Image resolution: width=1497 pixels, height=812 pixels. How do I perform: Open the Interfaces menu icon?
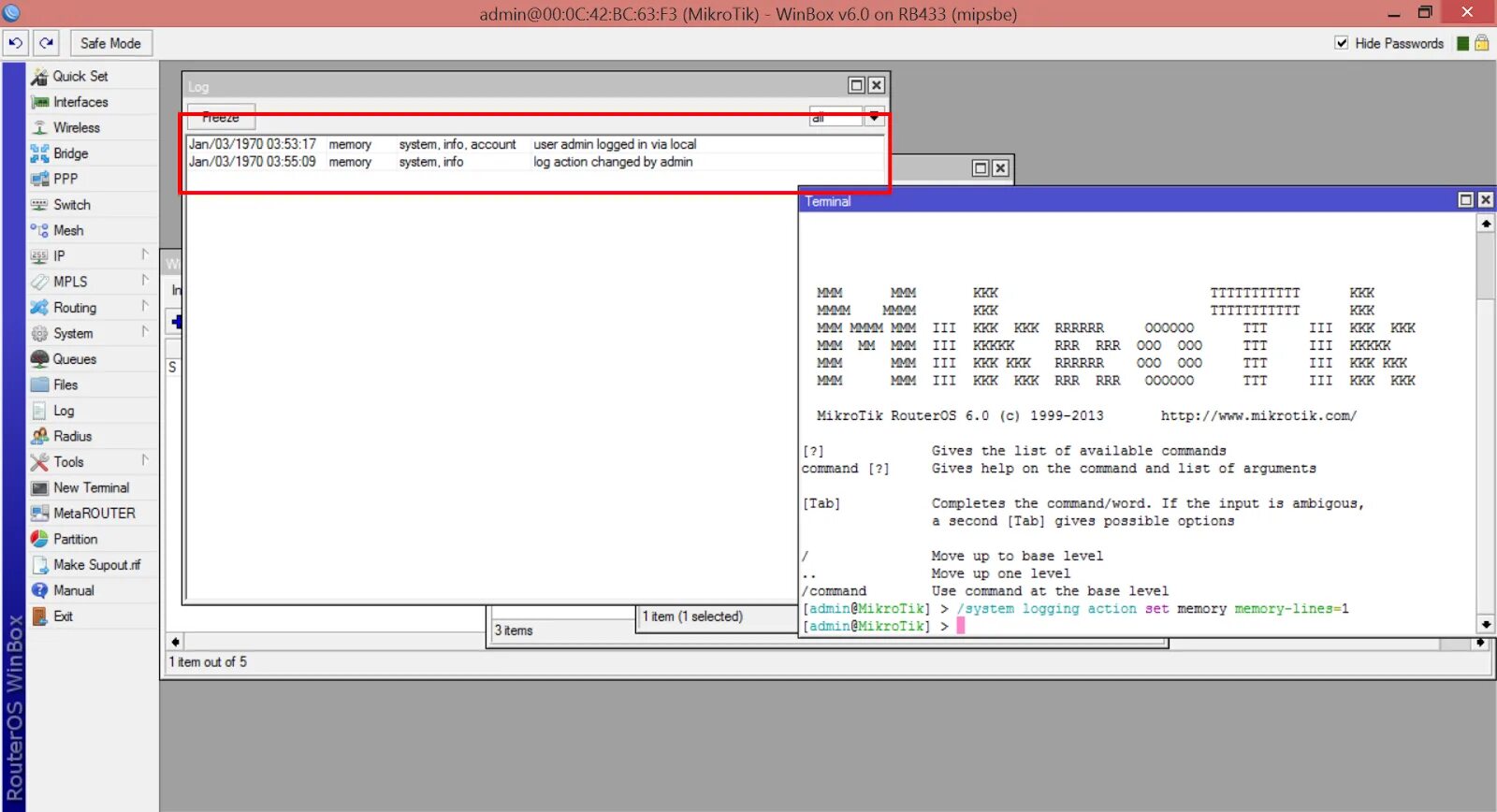click(x=39, y=102)
